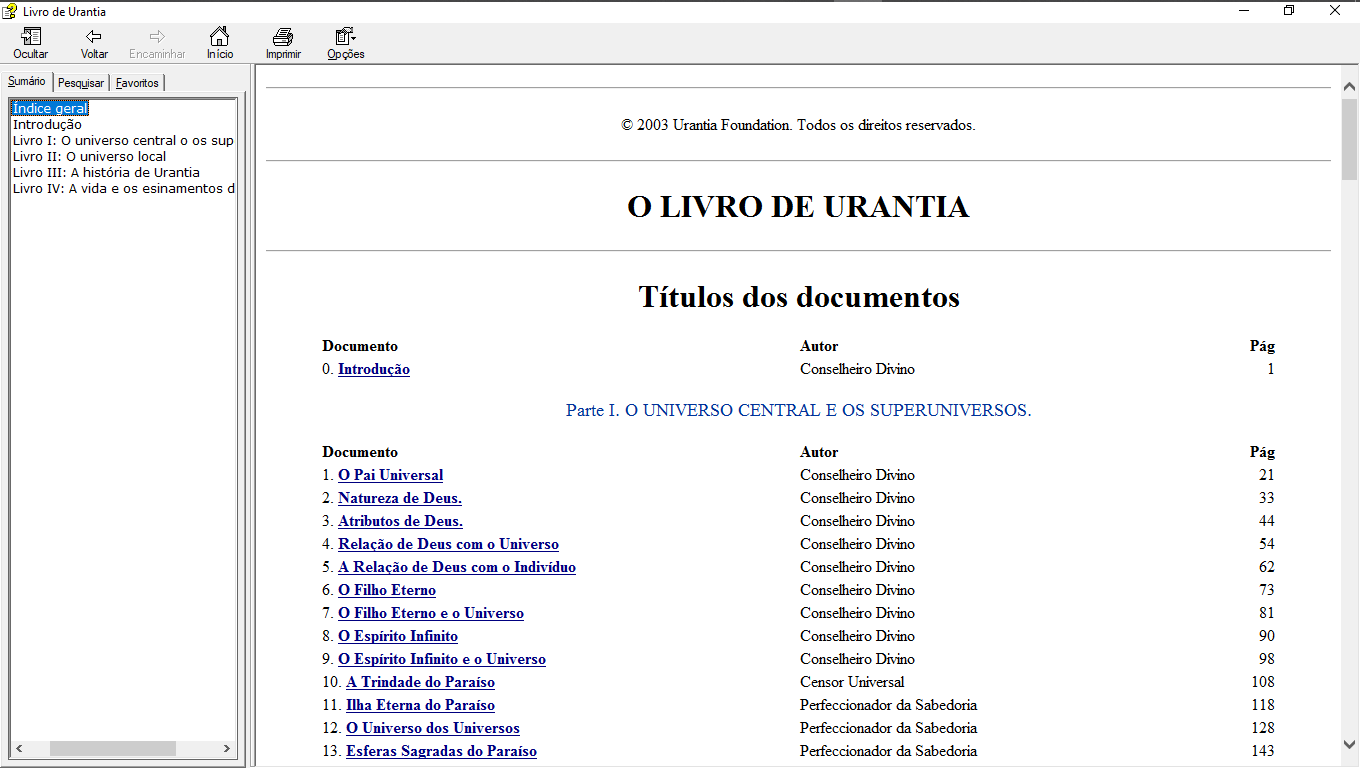Image resolution: width=1360 pixels, height=768 pixels.
Task: Open the O Pai Universal link
Action: click(390, 475)
